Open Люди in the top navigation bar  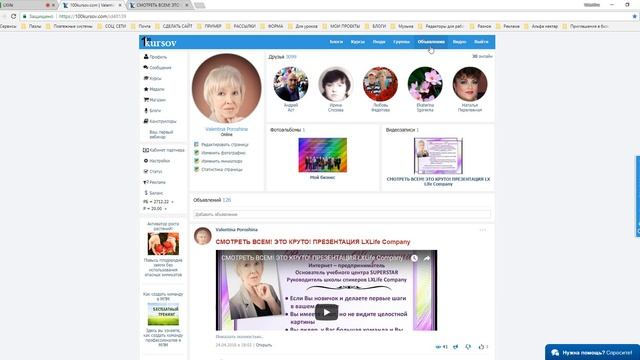[379, 42]
